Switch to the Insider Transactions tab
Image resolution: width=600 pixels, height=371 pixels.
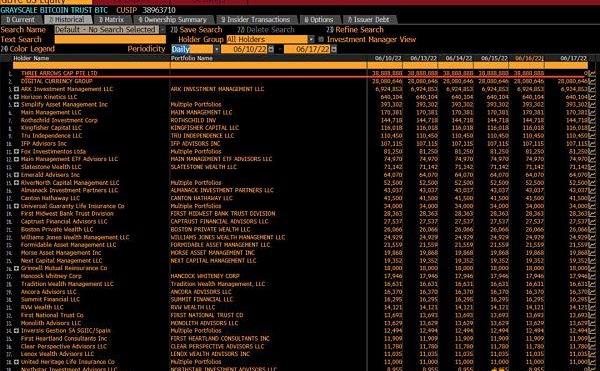pyautogui.click(x=255, y=20)
